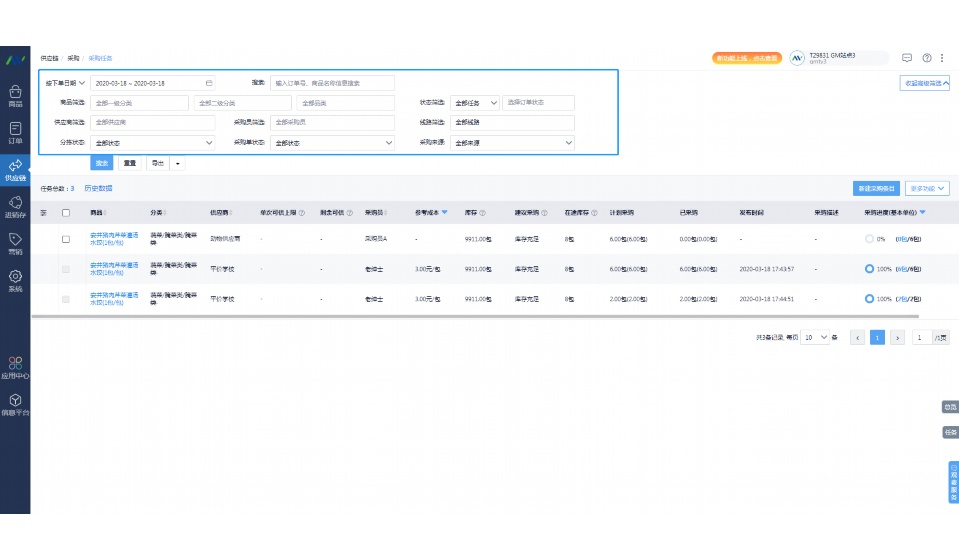Go to 进销存 in the sidebar

(15, 207)
